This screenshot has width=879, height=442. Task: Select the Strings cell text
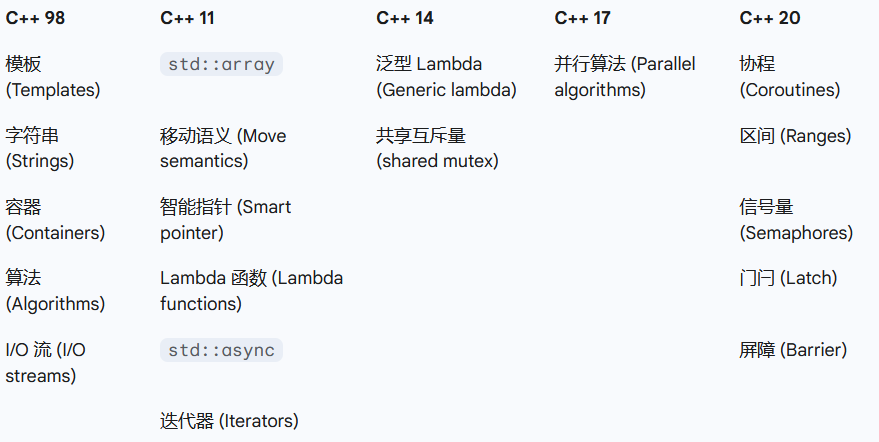point(40,148)
